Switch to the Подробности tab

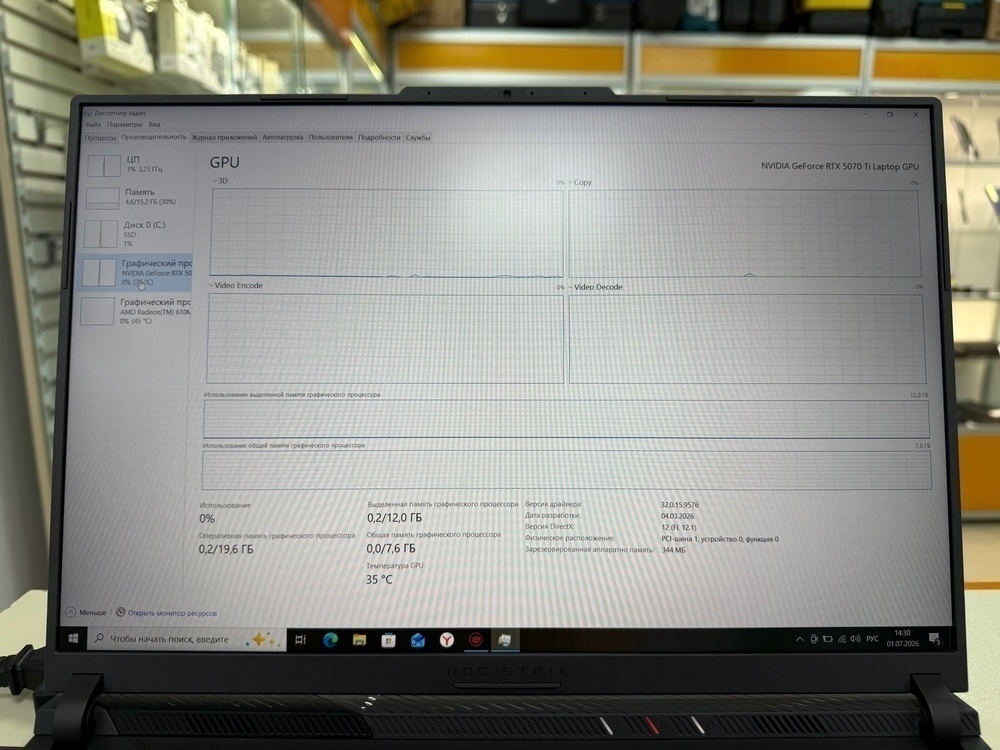(379, 137)
